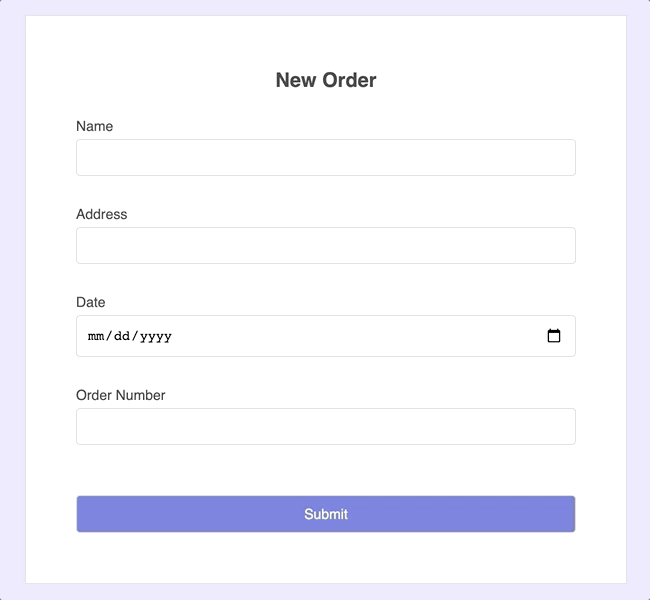
Task: Select the Order Number field
Action: (325, 427)
